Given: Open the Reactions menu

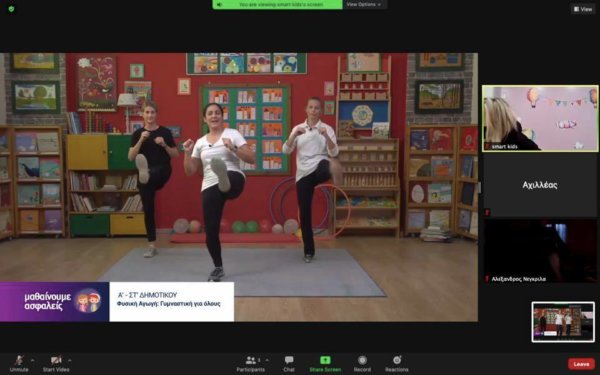Looking at the screenshot, I should point(397,364).
